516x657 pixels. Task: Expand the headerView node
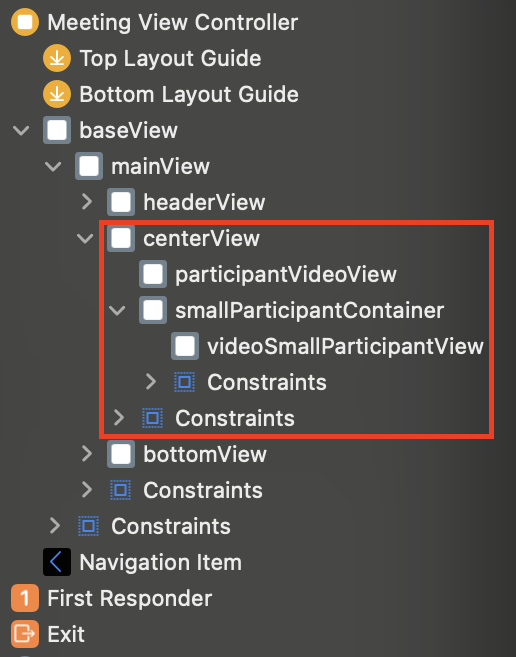click(x=87, y=202)
